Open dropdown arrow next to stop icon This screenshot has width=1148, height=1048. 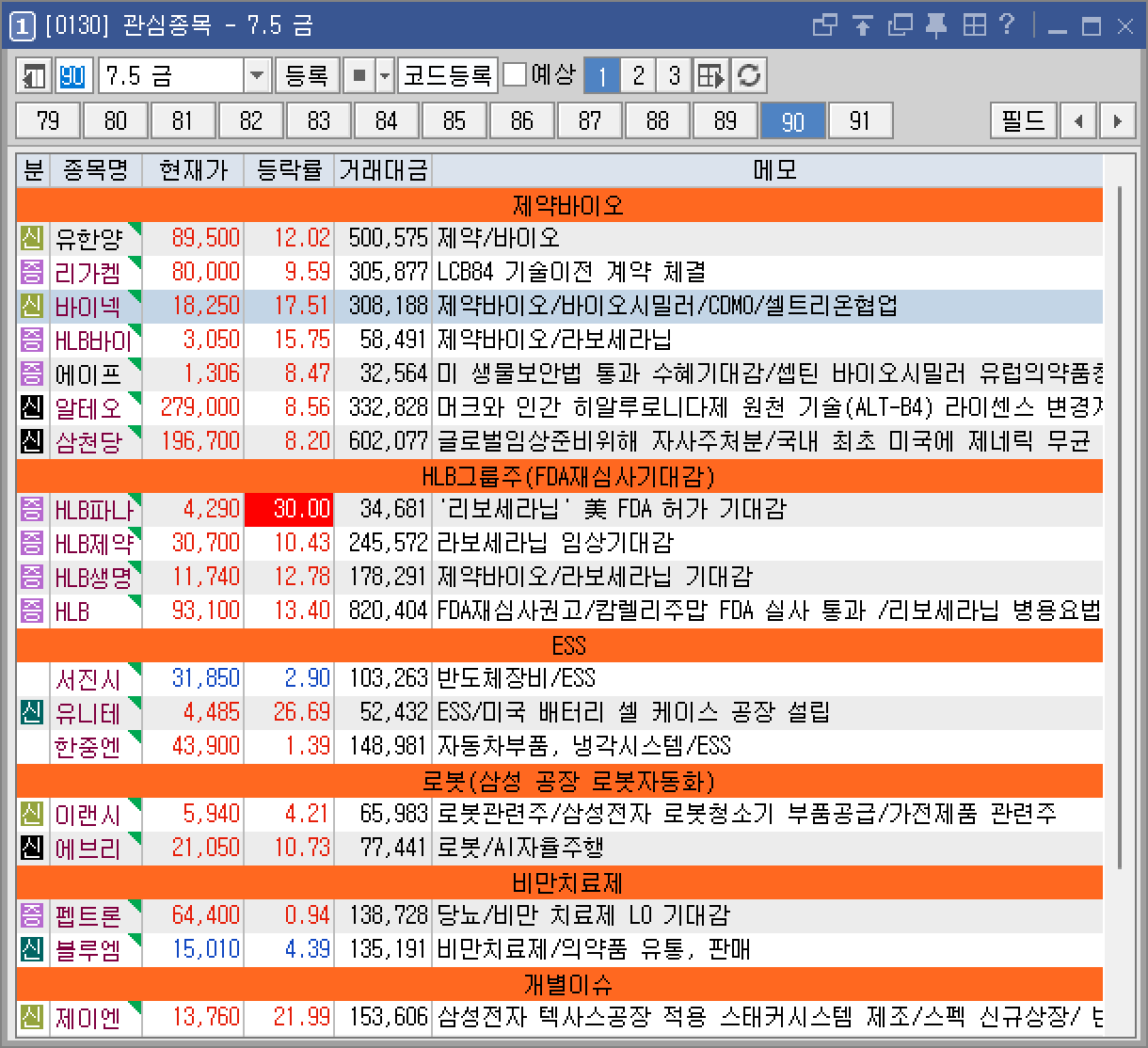(385, 76)
